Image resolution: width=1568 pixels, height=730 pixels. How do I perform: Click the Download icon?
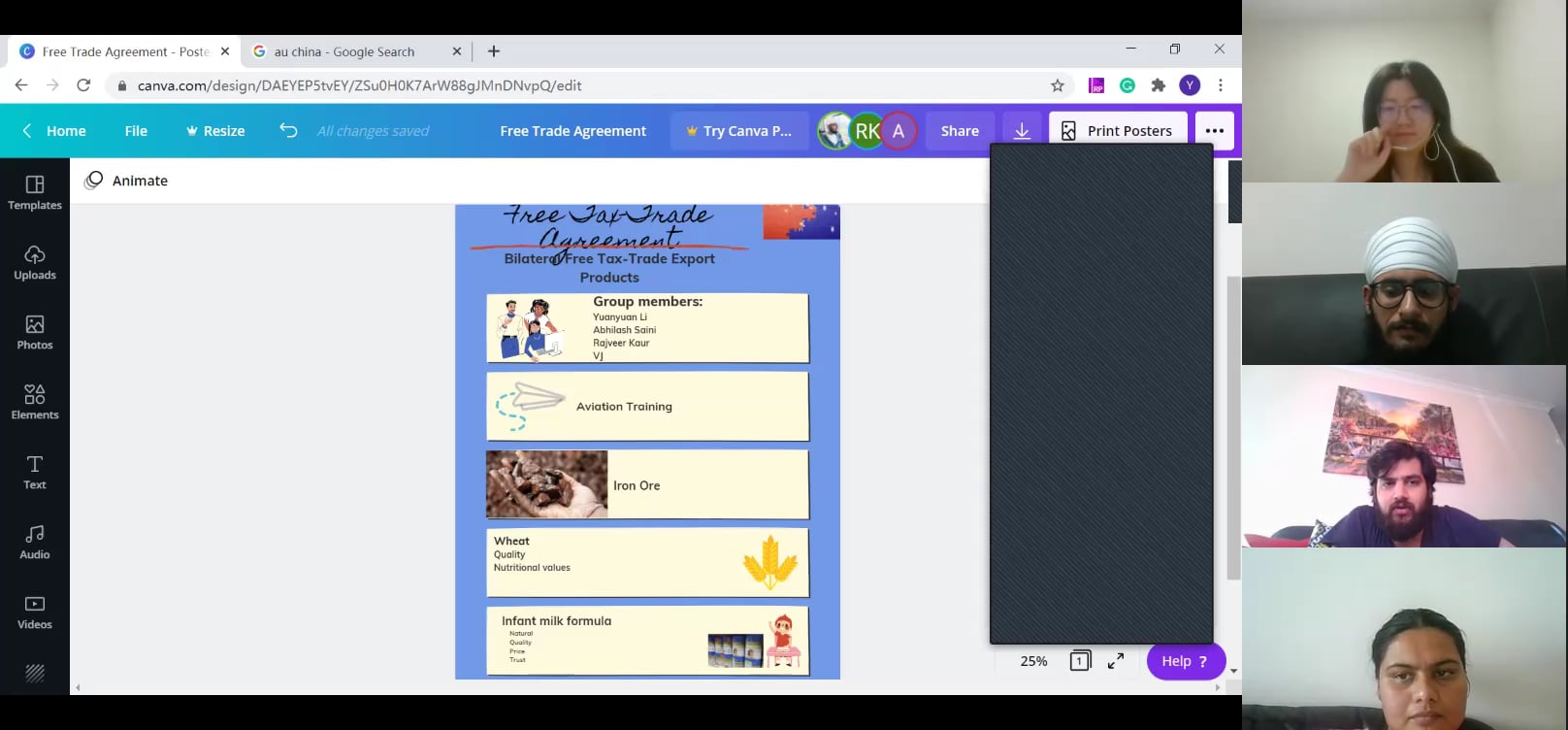click(1022, 131)
